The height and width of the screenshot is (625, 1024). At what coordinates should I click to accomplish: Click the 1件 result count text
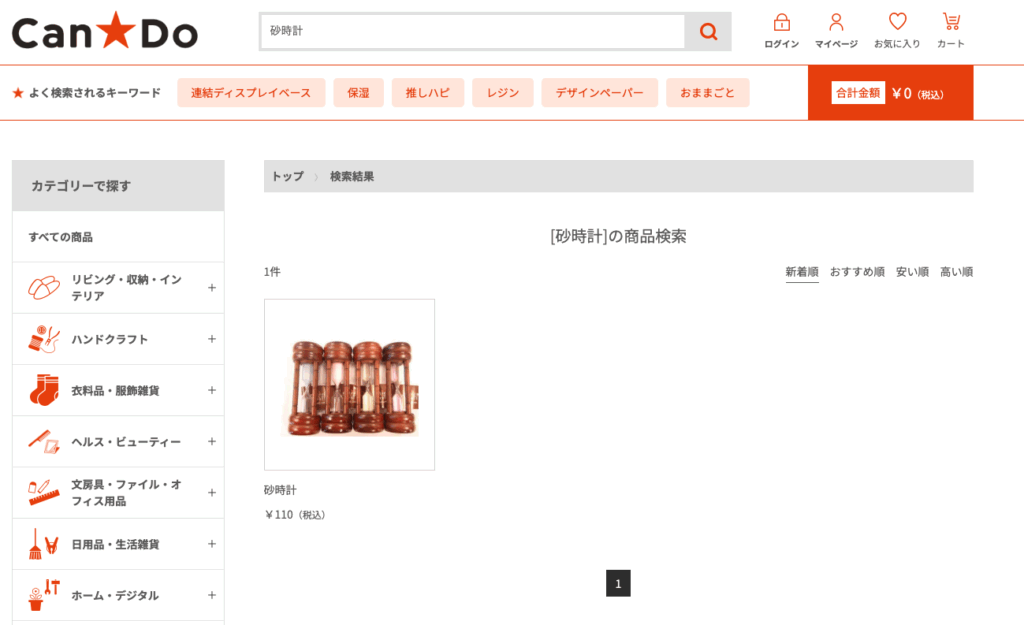click(272, 272)
